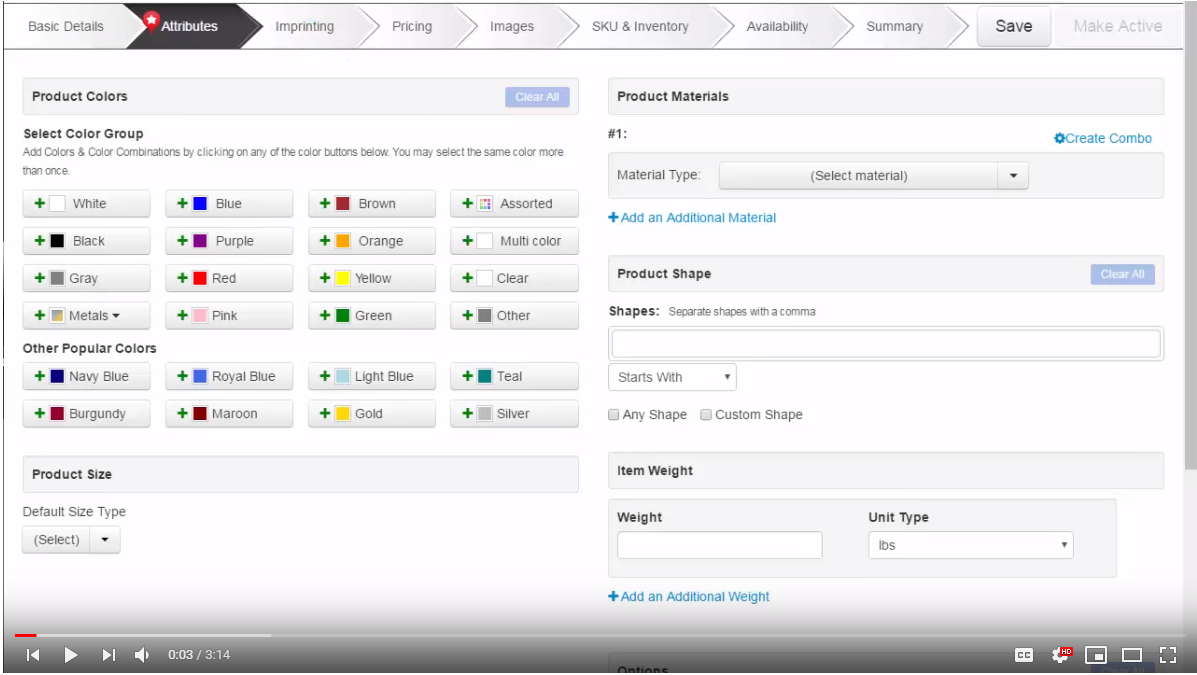Click the plus icon beside Gray

pyautogui.click(x=40, y=278)
